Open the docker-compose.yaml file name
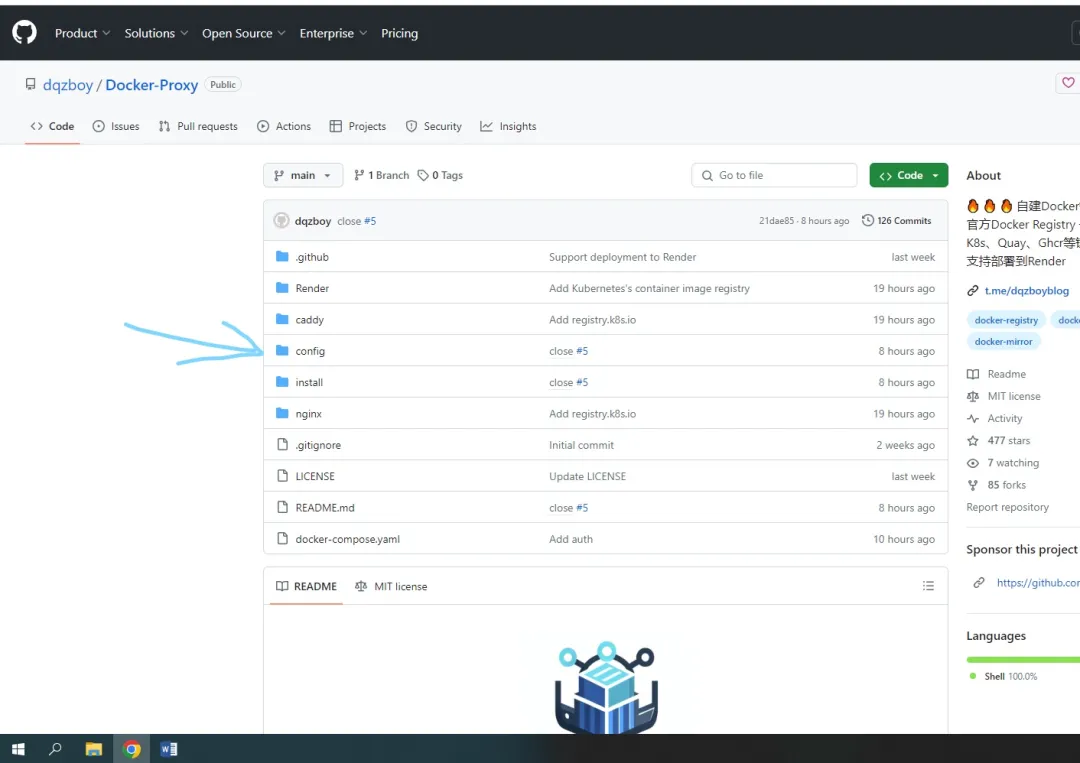 pyautogui.click(x=347, y=539)
